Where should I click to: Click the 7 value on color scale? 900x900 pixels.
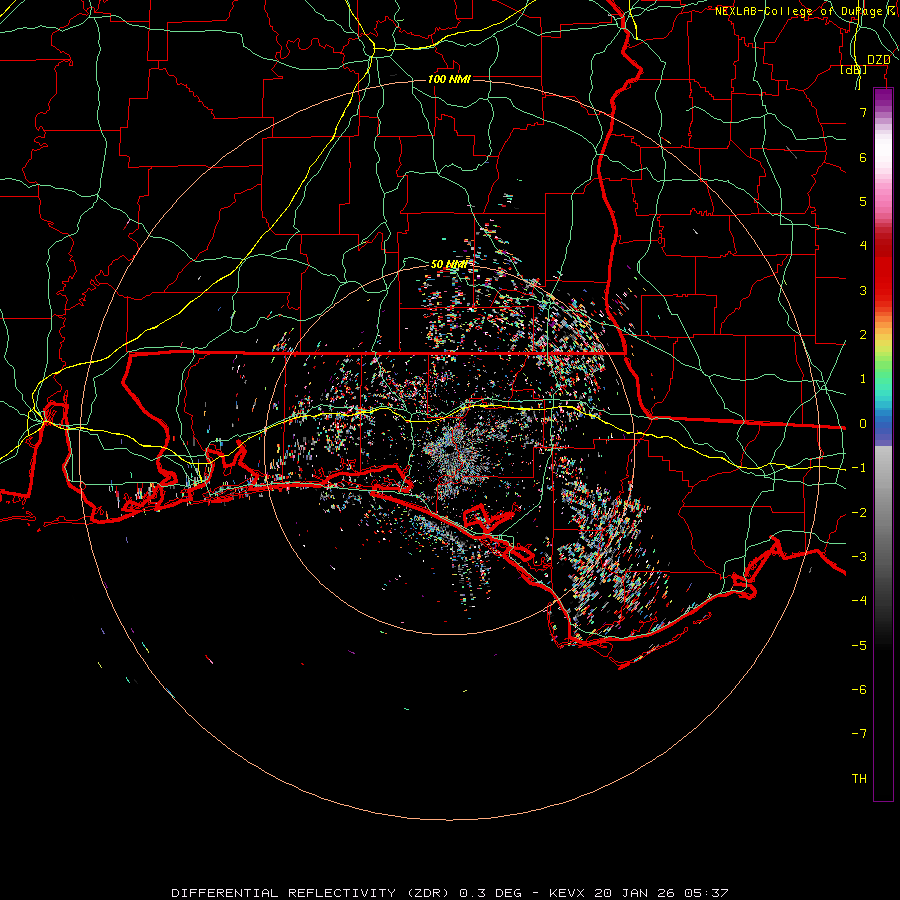[863, 112]
